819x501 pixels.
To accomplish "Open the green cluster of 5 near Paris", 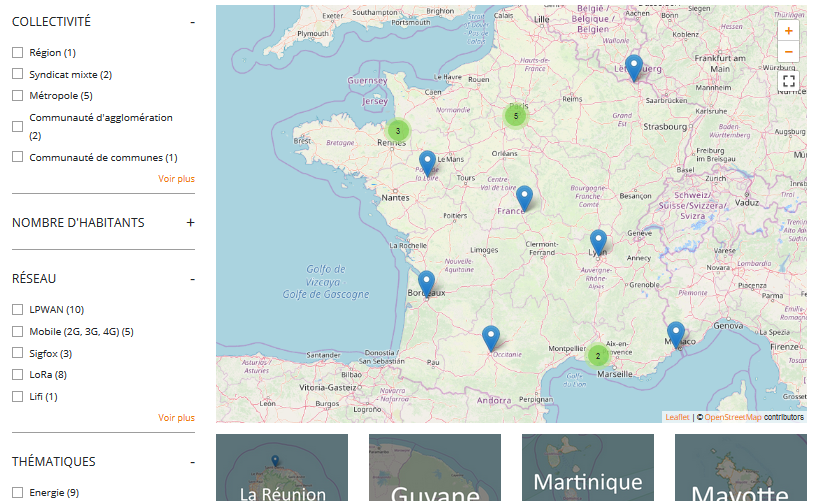I will (x=516, y=117).
